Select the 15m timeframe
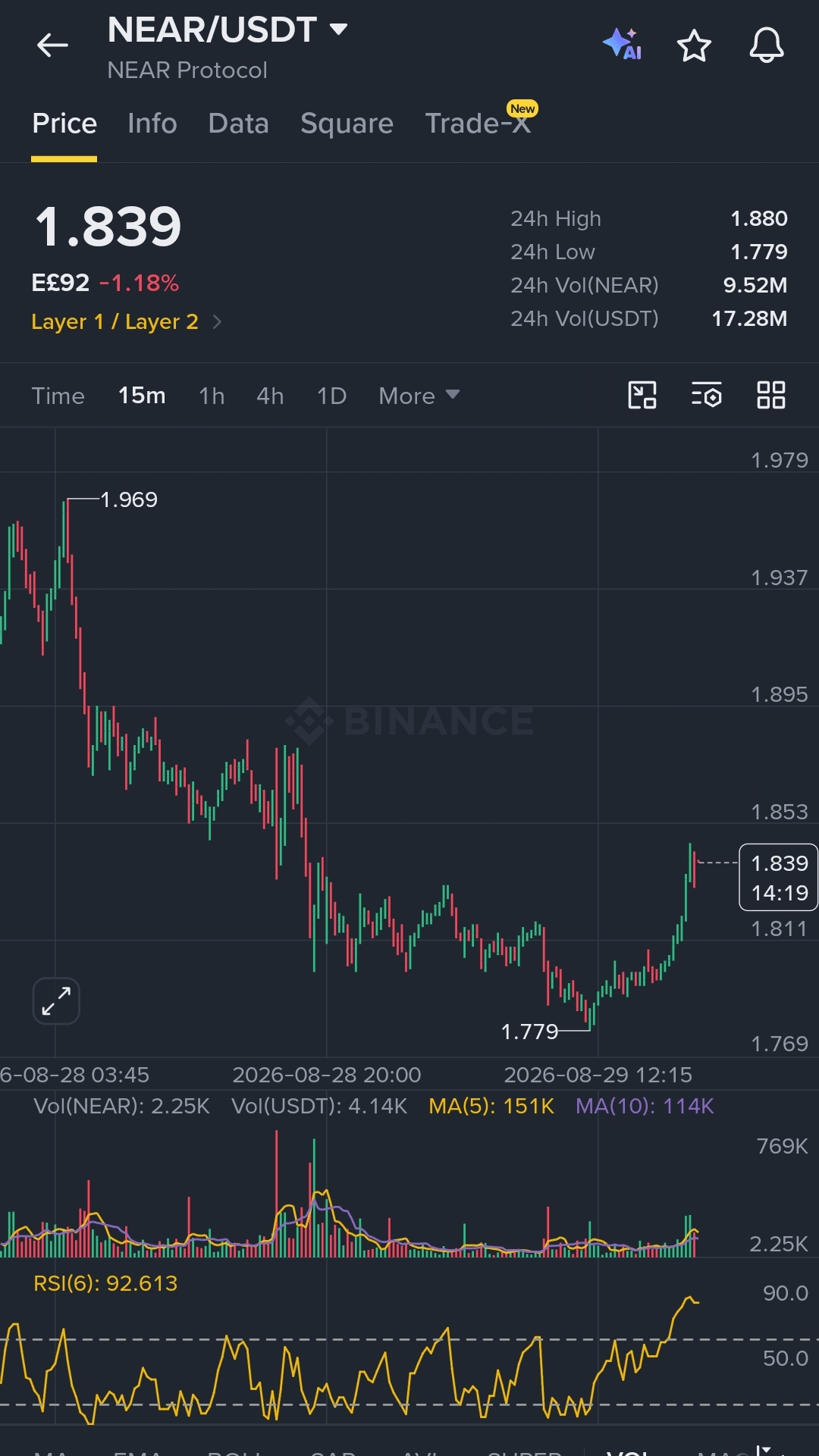Screen dimensions: 819x1456 tap(142, 396)
